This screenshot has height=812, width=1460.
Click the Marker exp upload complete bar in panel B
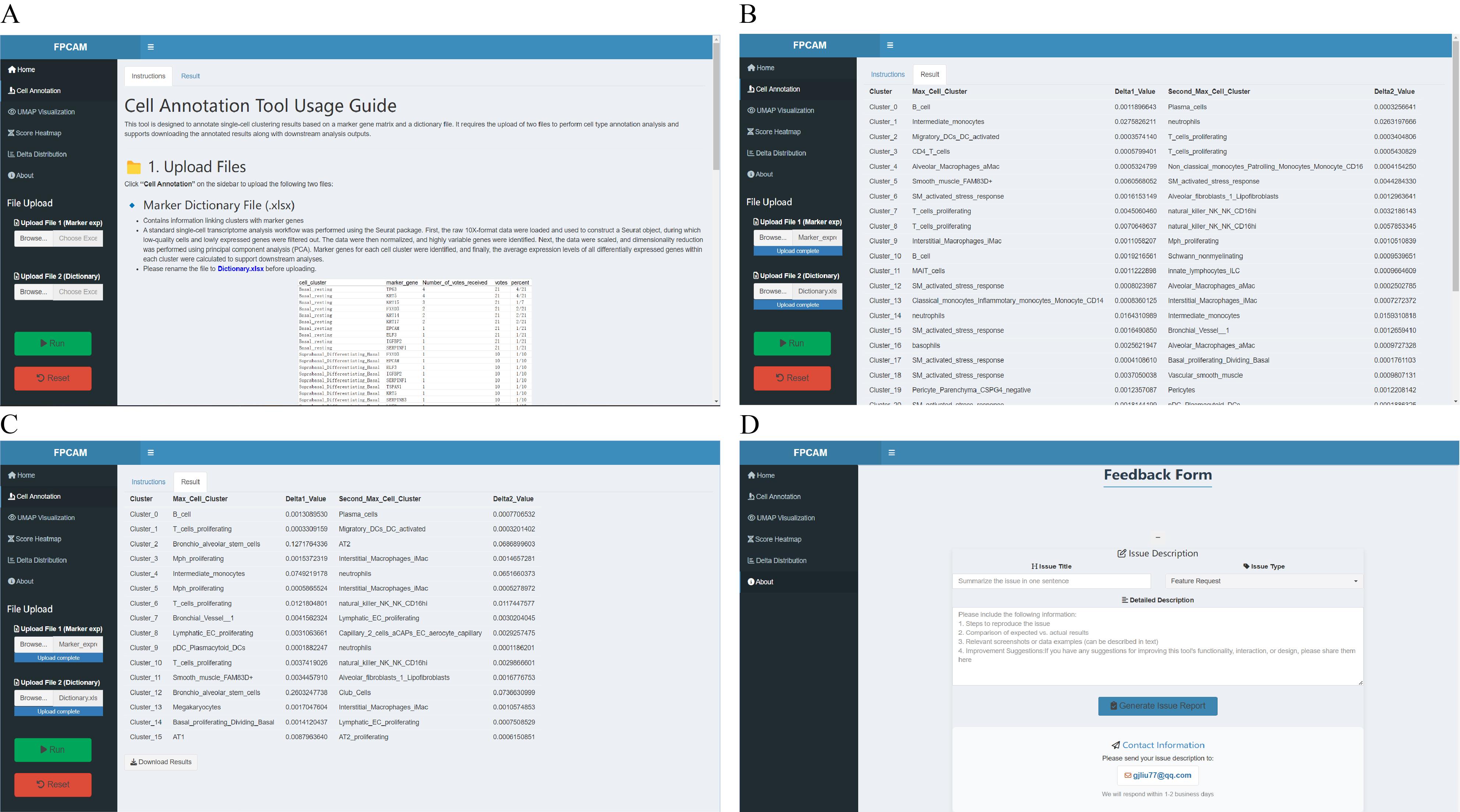pyautogui.click(x=798, y=251)
